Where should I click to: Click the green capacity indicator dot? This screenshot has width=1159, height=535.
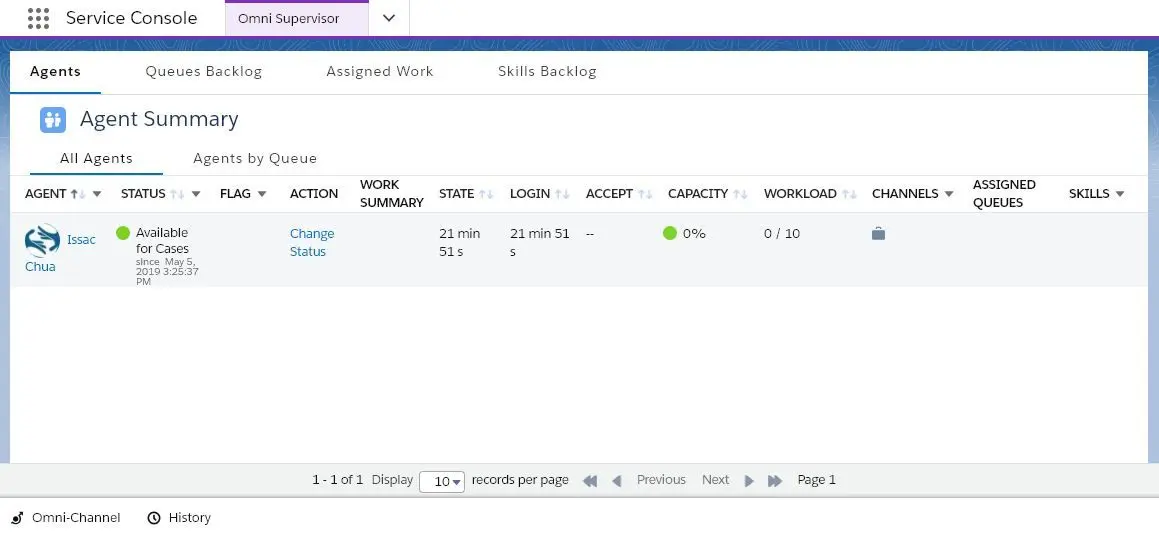point(670,234)
